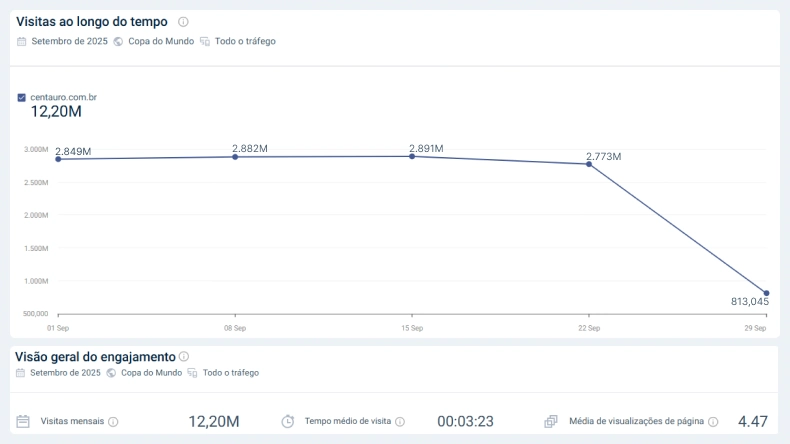The width and height of the screenshot is (790, 444).
Task: Select the 08 Sep data point showing 2.882M
Action: 235,157
